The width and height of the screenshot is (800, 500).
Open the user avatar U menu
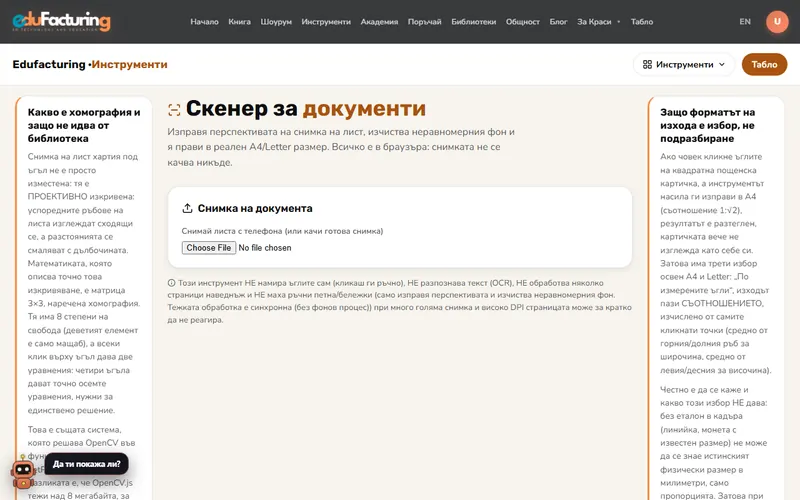point(777,21)
